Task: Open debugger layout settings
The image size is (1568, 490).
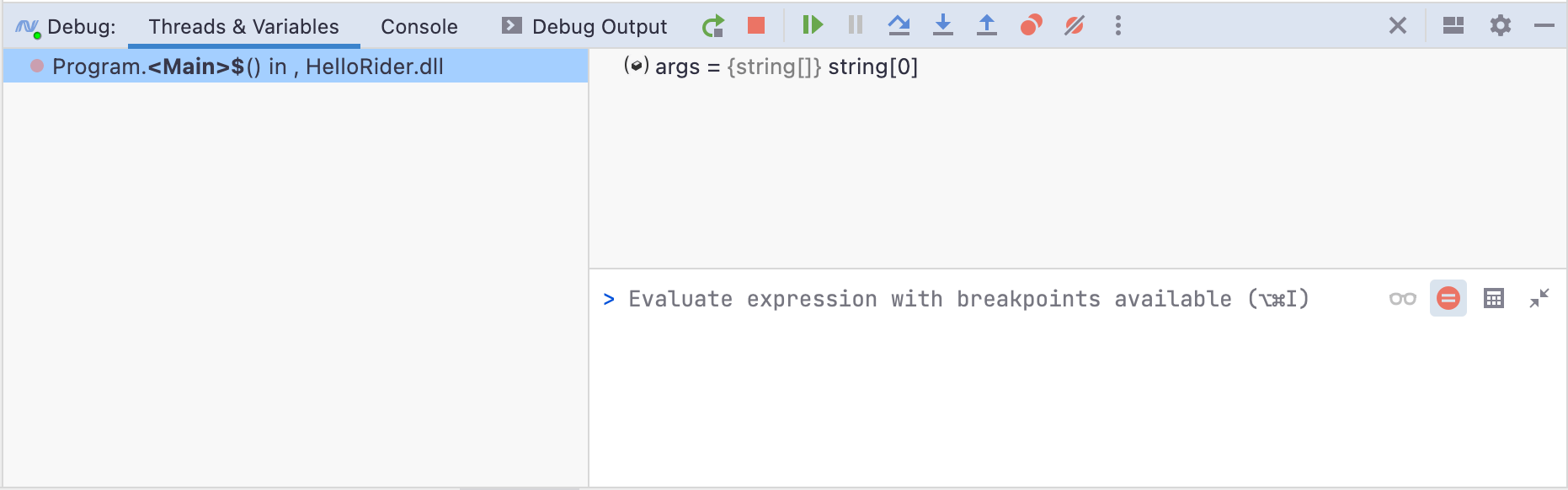Action: (1453, 26)
